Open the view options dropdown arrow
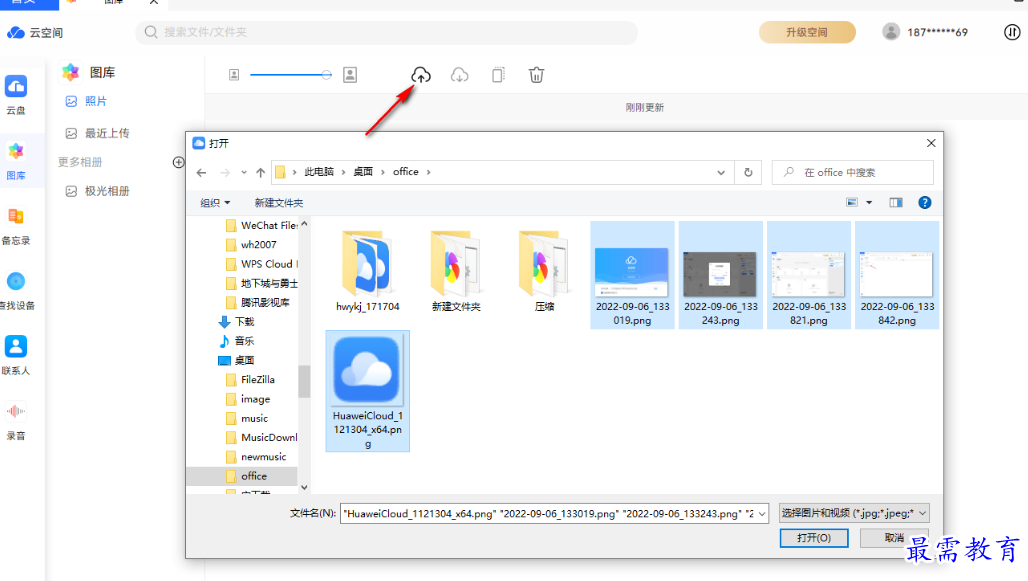1028x581 pixels. [x=869, y=203]
